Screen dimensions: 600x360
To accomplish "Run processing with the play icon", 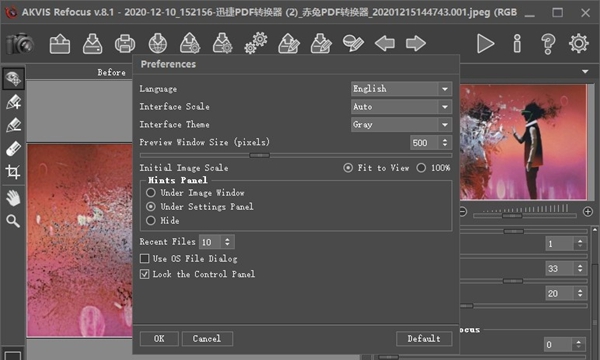I will [x=485, y=44].
